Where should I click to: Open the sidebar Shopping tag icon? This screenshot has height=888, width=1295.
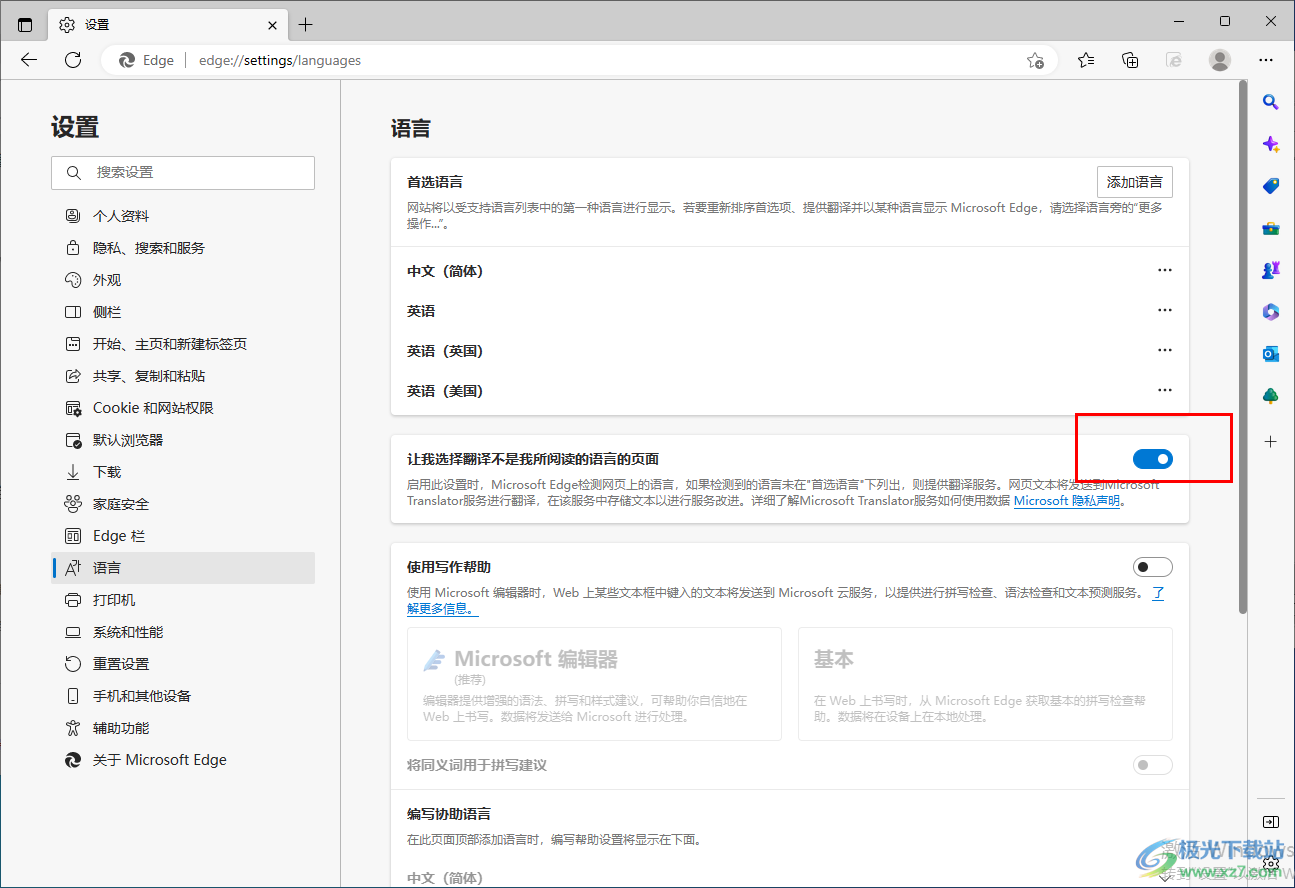[1271, 186]
